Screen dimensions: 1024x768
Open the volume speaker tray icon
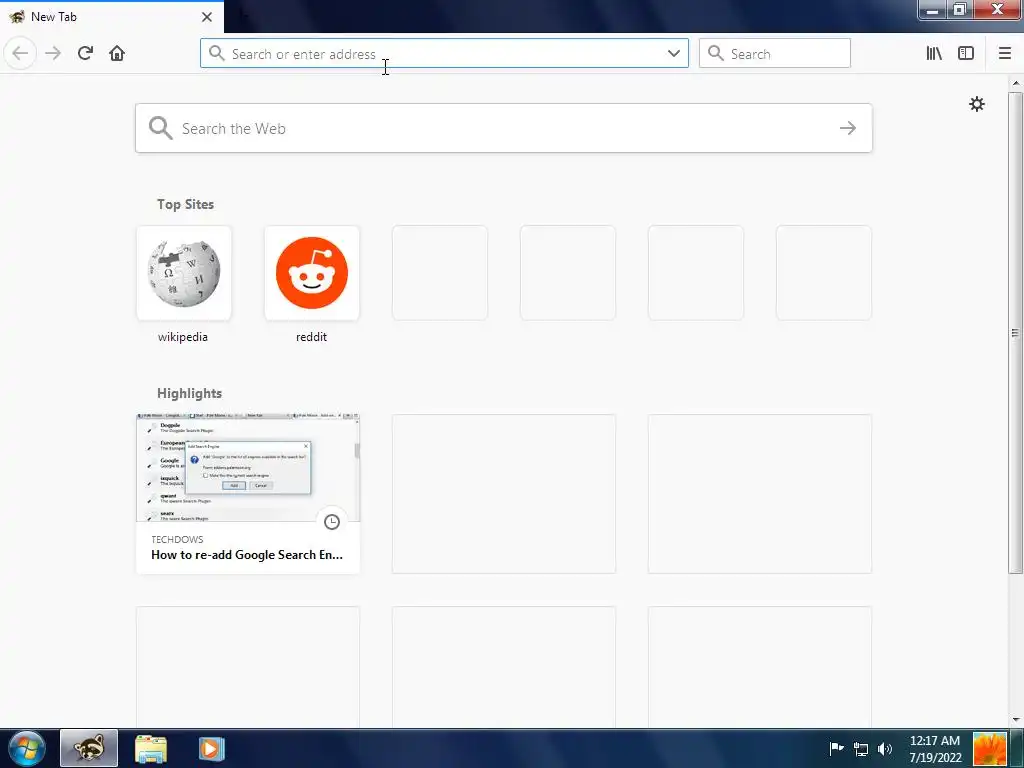click(885, 749)
